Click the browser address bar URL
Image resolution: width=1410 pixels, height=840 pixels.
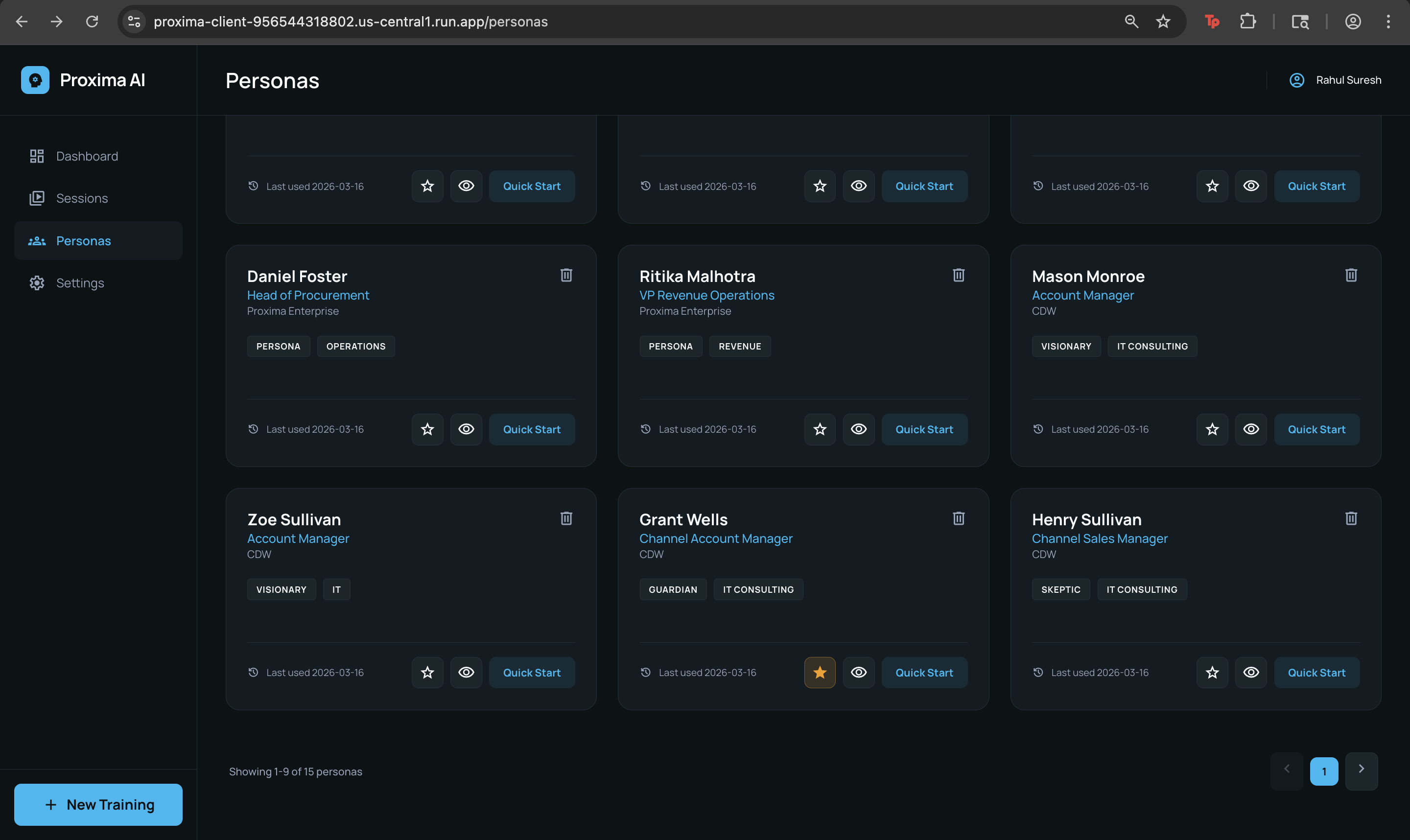pos(351,22)
